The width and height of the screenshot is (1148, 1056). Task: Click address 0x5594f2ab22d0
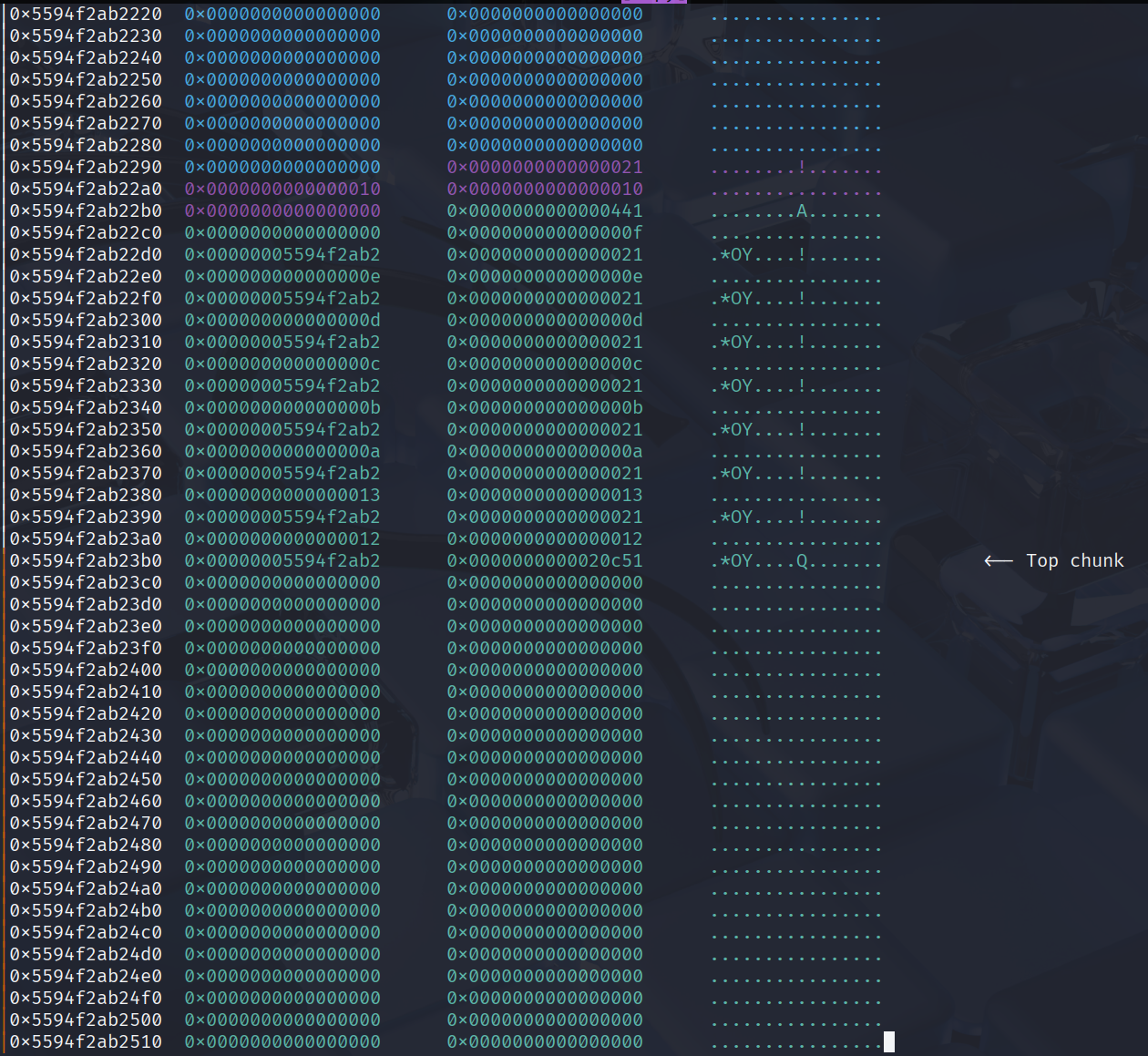click(x=86, y=254)
